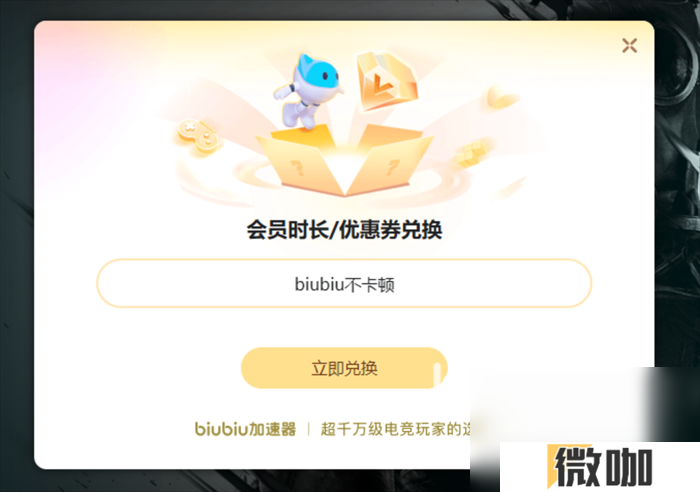This screenshot has height=492, width=700.
Task: Focus the biubiu不卡顿 code input field
Action: pyautogui.click(x=344, y=284)
